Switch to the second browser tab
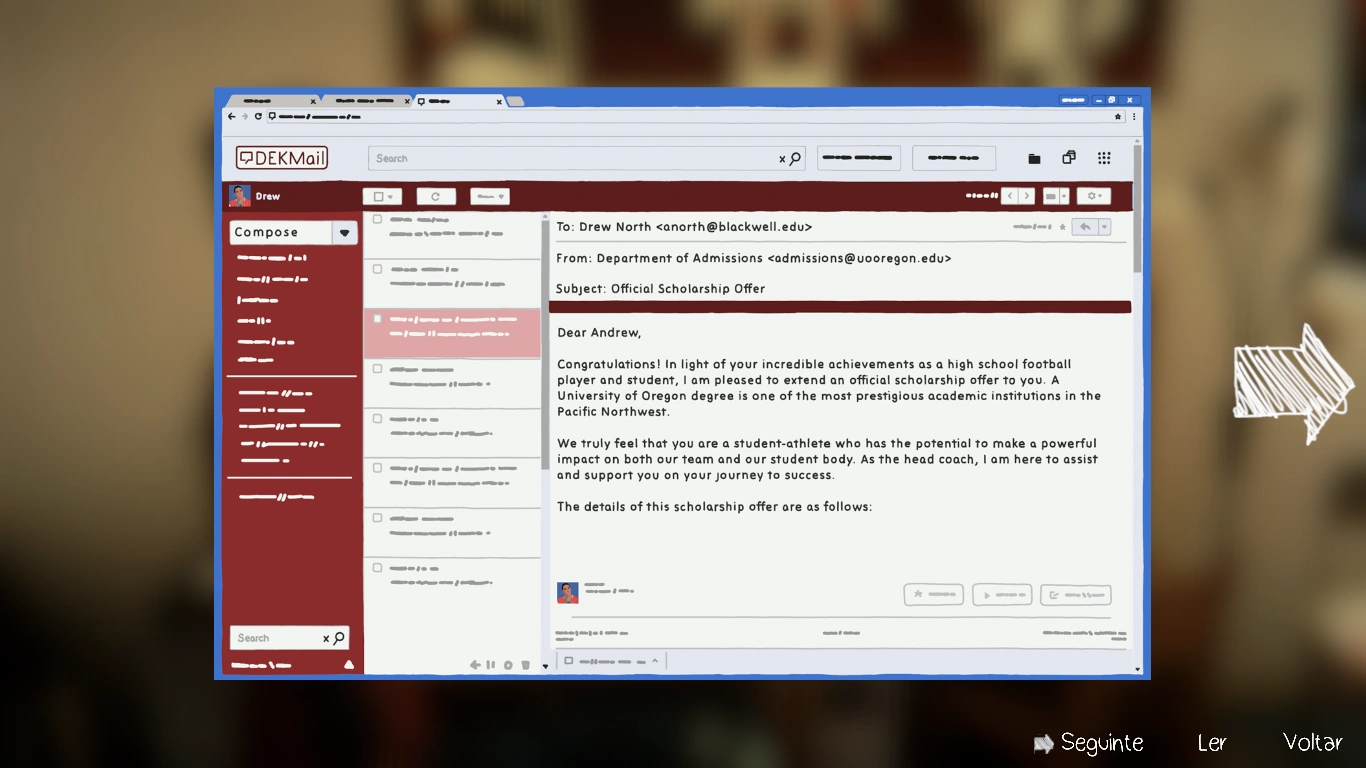This screenshot has height=768, width=1366. click(x=366, y=101)
